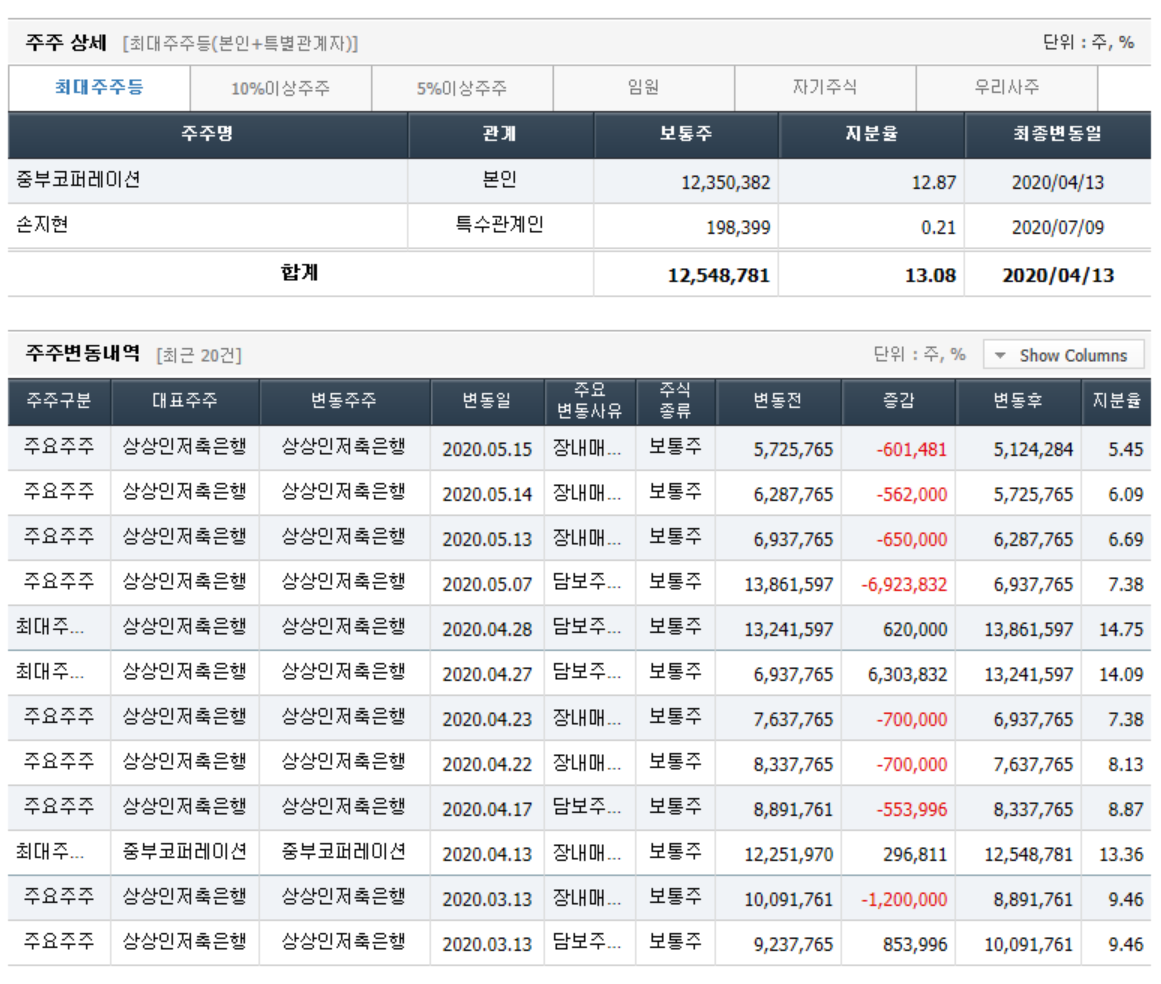Click the increase value 853,996
The width and height of the screenshot is (1161, 984).
[x=915, y=945]
